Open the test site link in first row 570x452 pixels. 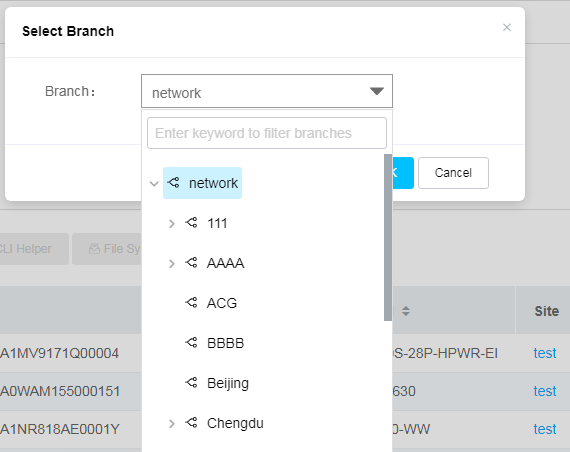(x=545, y=353)
